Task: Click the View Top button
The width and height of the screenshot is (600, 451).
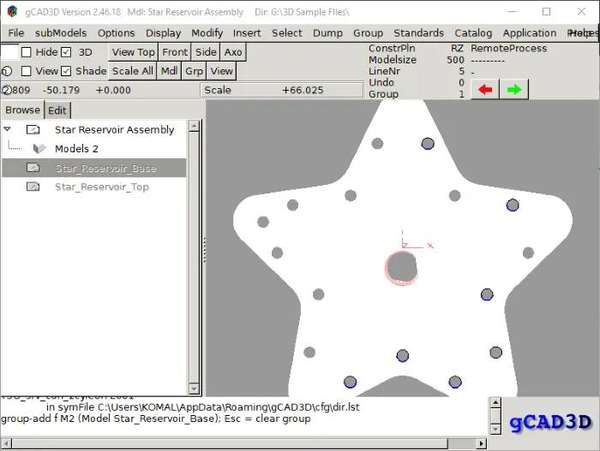Action: [x=133, y=52]
